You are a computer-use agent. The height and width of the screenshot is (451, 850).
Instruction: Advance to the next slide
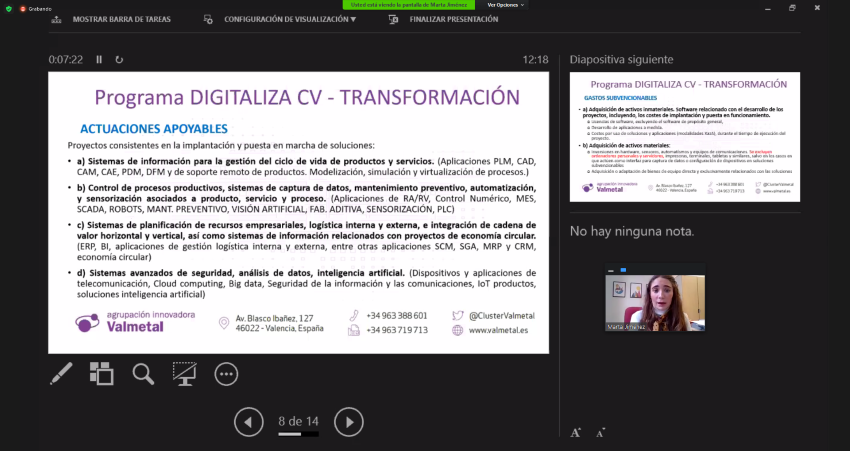[x=349, y=422]
